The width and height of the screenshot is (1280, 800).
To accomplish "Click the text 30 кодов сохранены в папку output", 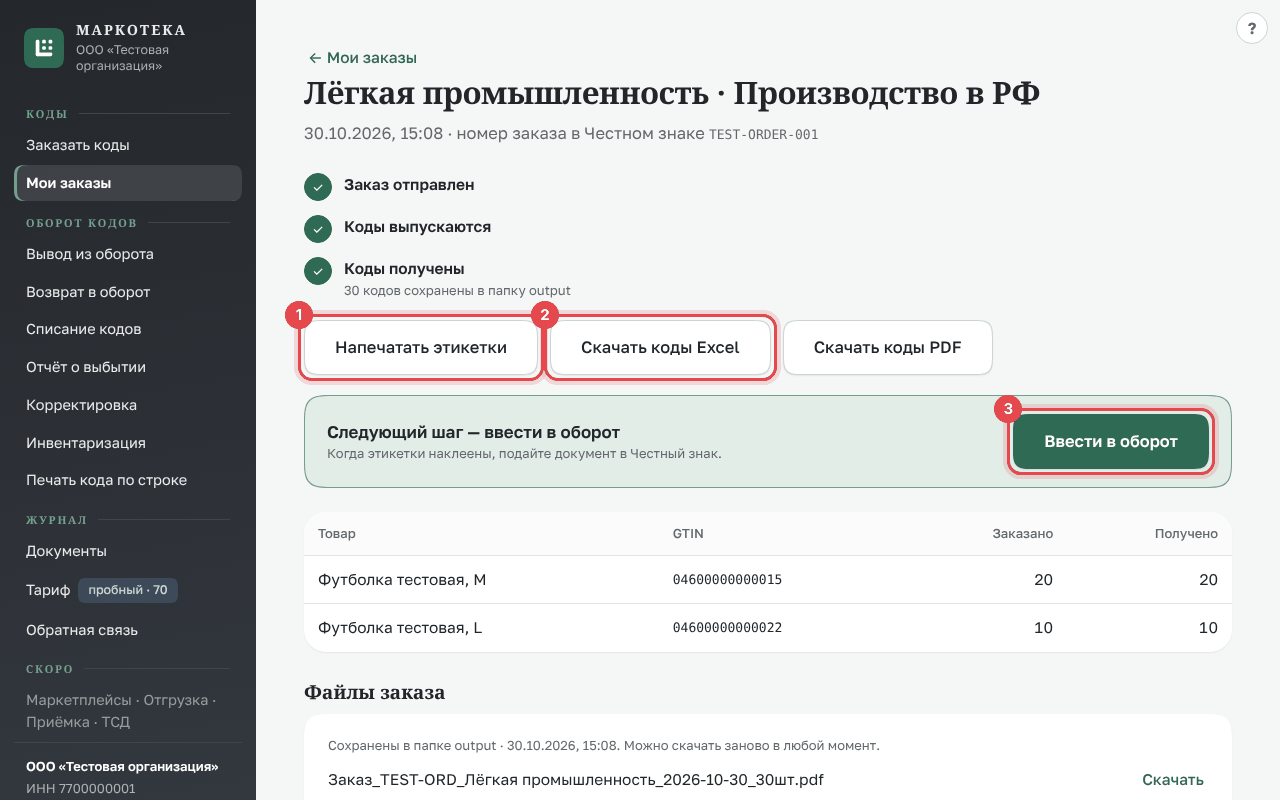I will coord(457,291).
